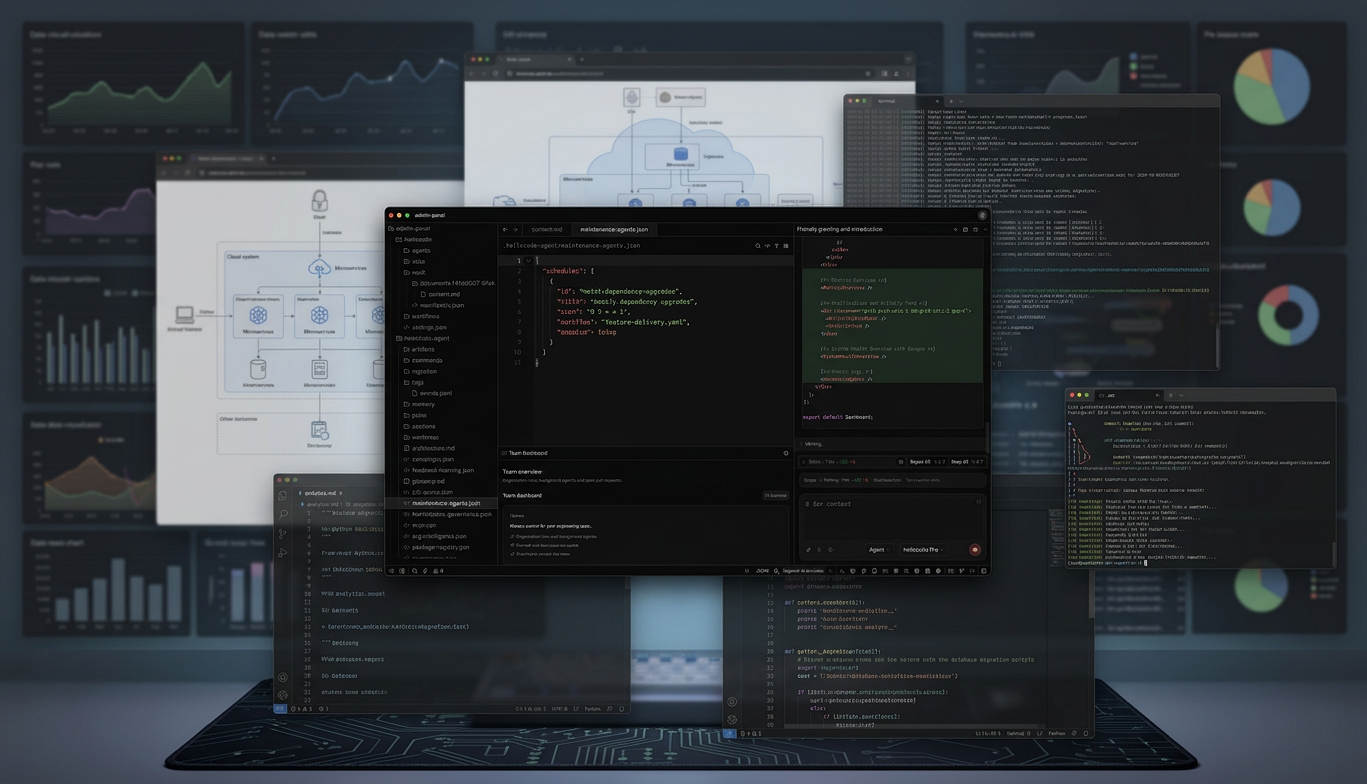Screen dimensions: 1367x784
Task: Click the Team overview heading
Action: coord(522,471)
